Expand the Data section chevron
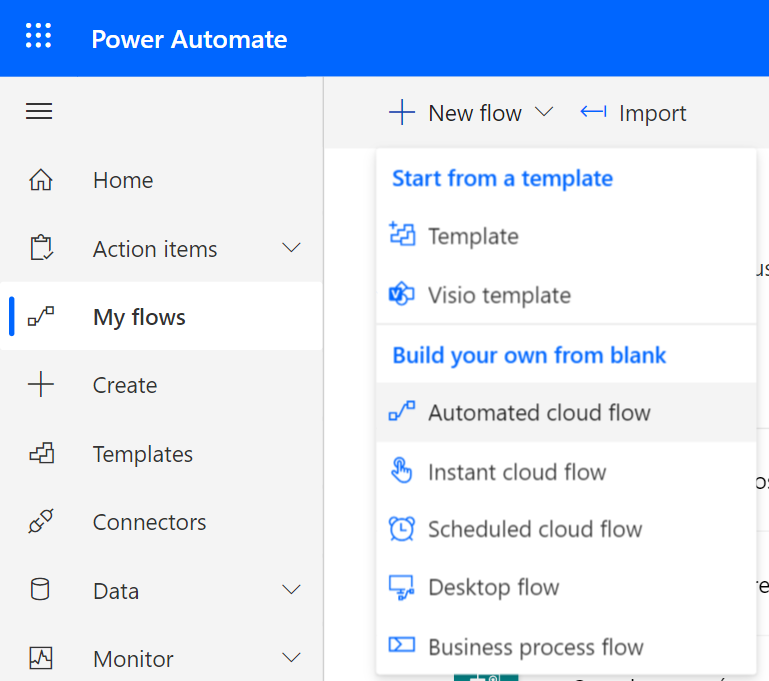 (291, 590)
